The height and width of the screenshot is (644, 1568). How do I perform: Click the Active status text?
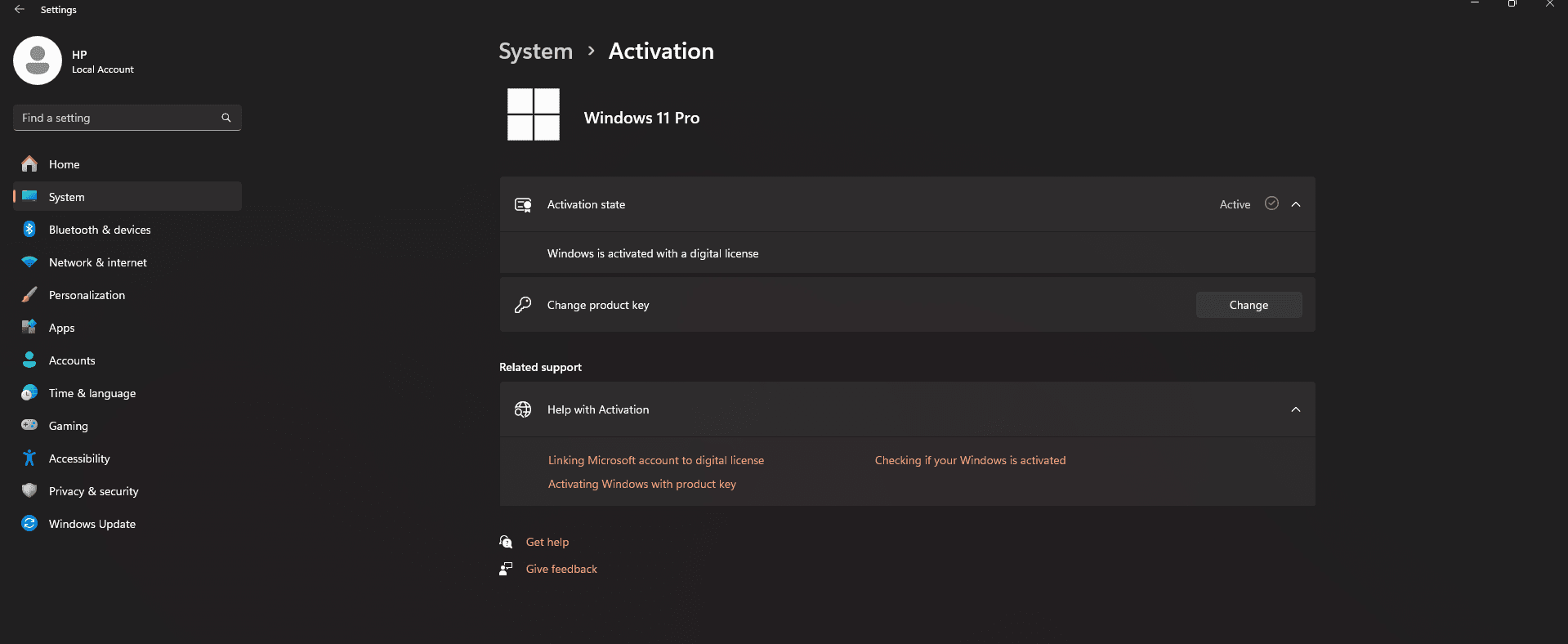tap(1235, 204)
